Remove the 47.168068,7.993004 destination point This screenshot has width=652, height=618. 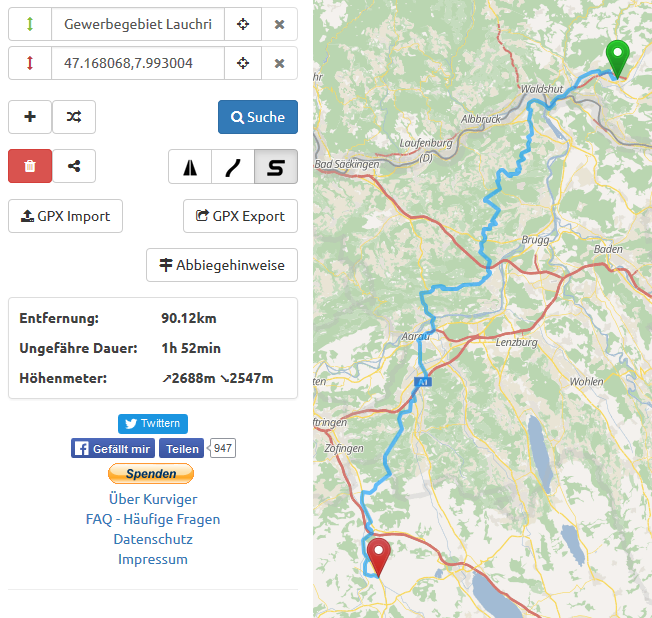click(x=279, y=63)
